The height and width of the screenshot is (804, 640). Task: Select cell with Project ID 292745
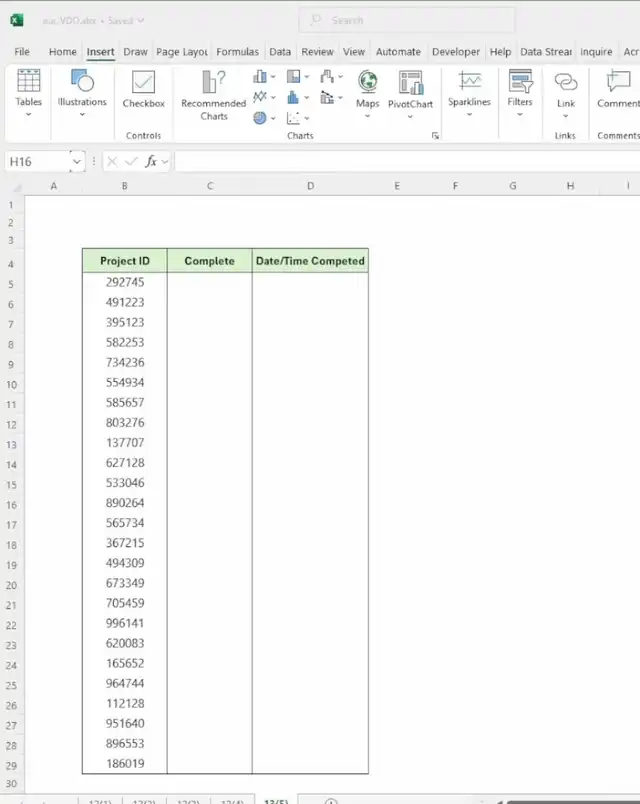pos(125,282)
